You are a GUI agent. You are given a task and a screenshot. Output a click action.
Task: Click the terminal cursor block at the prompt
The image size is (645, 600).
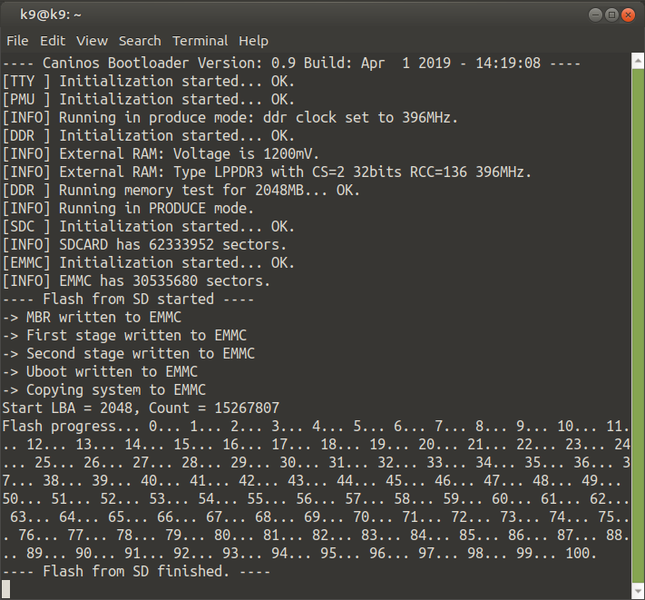click(6, 589)
